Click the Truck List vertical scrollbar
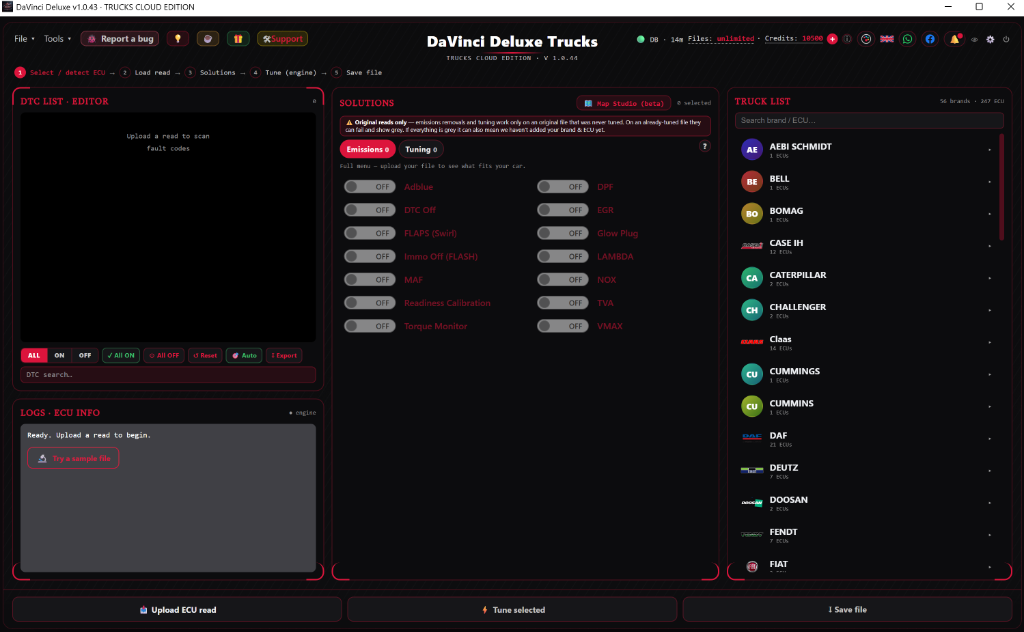This screenshot has width=1024, height=632. pyautogui.click(x=1002, y=187)
